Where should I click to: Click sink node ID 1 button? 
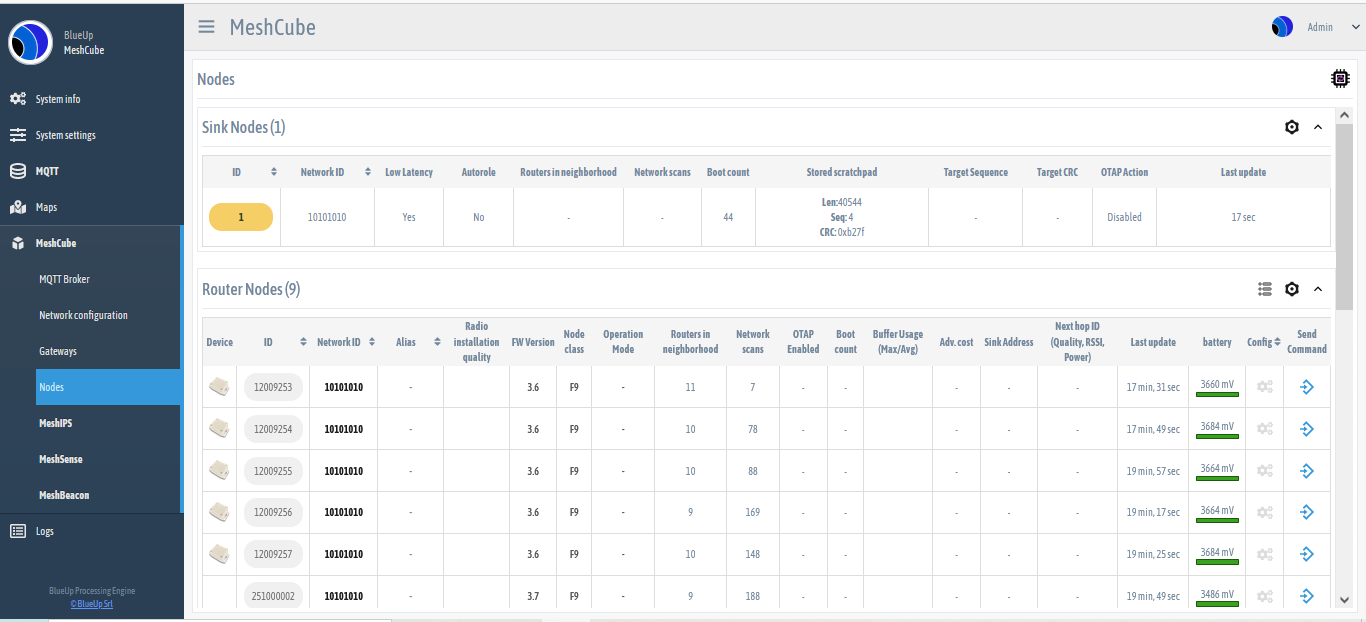coord(240,216)
